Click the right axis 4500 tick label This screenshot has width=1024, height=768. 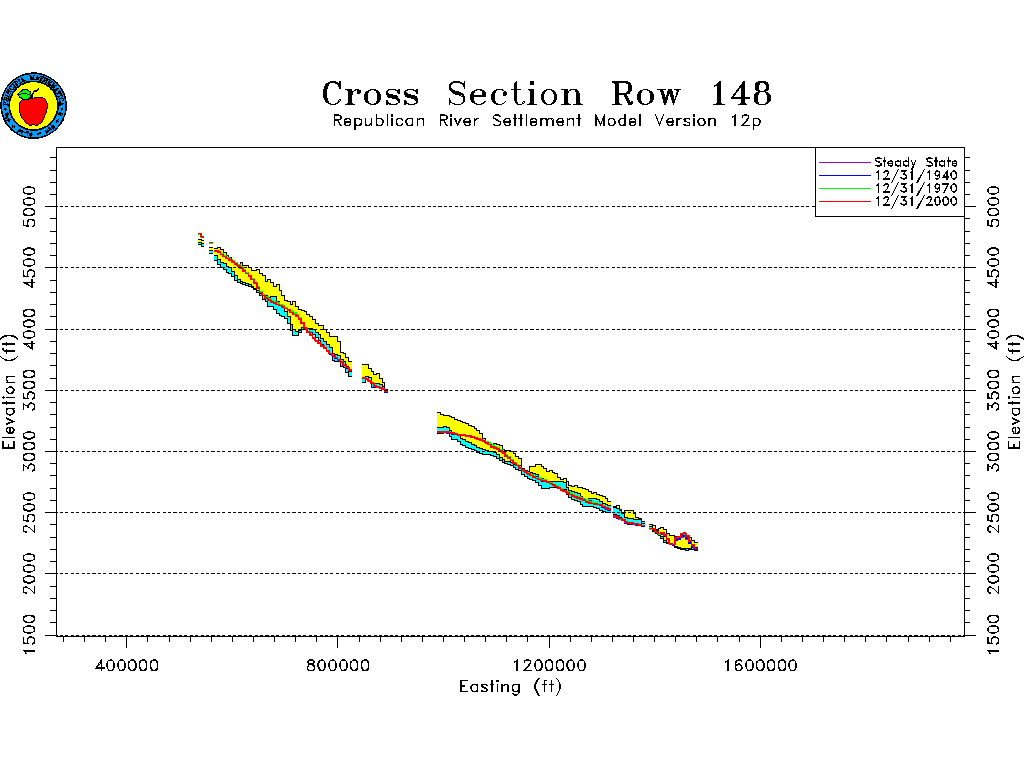coord(994,267)
